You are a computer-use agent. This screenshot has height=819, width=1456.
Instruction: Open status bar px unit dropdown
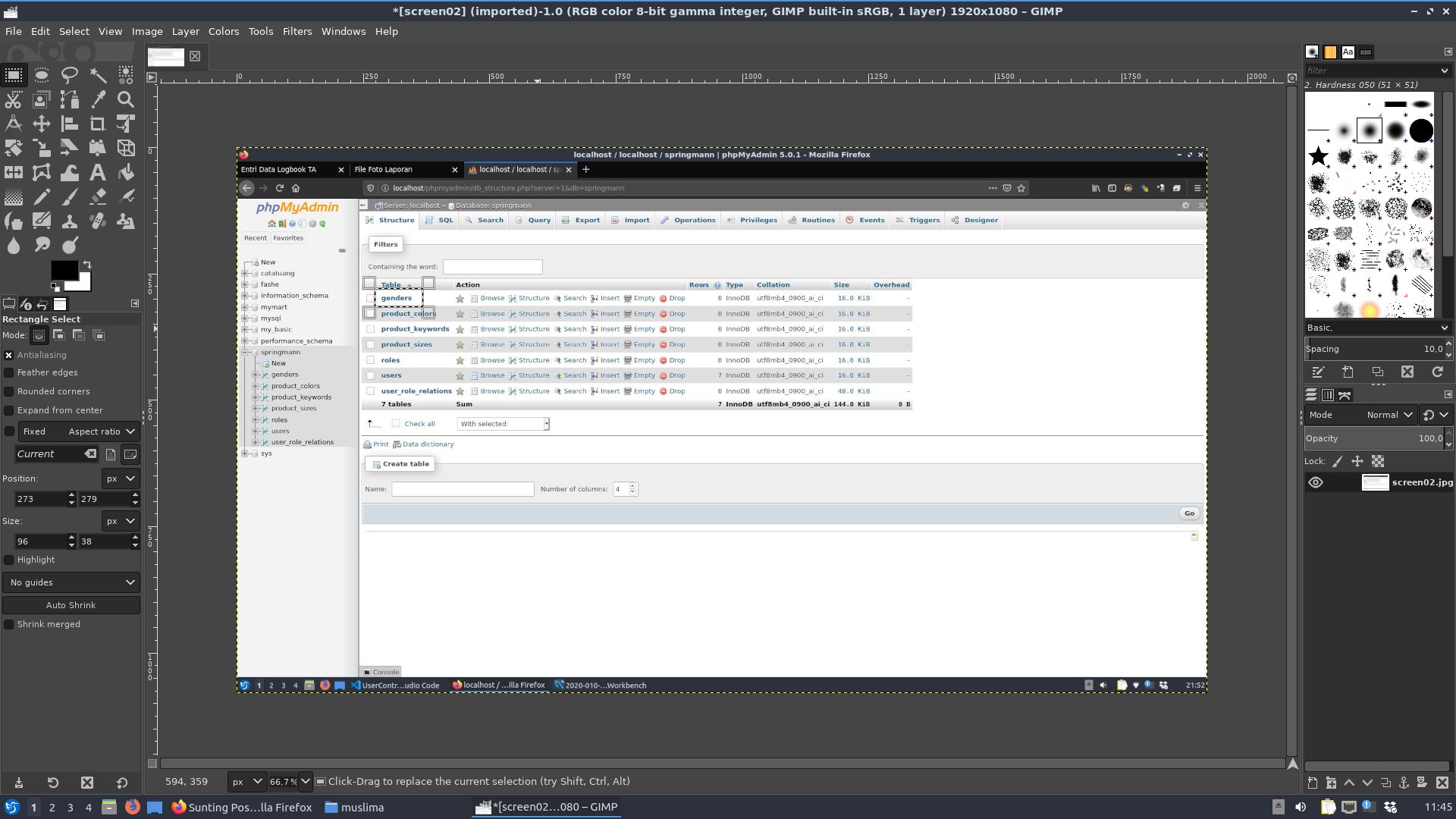246,781
